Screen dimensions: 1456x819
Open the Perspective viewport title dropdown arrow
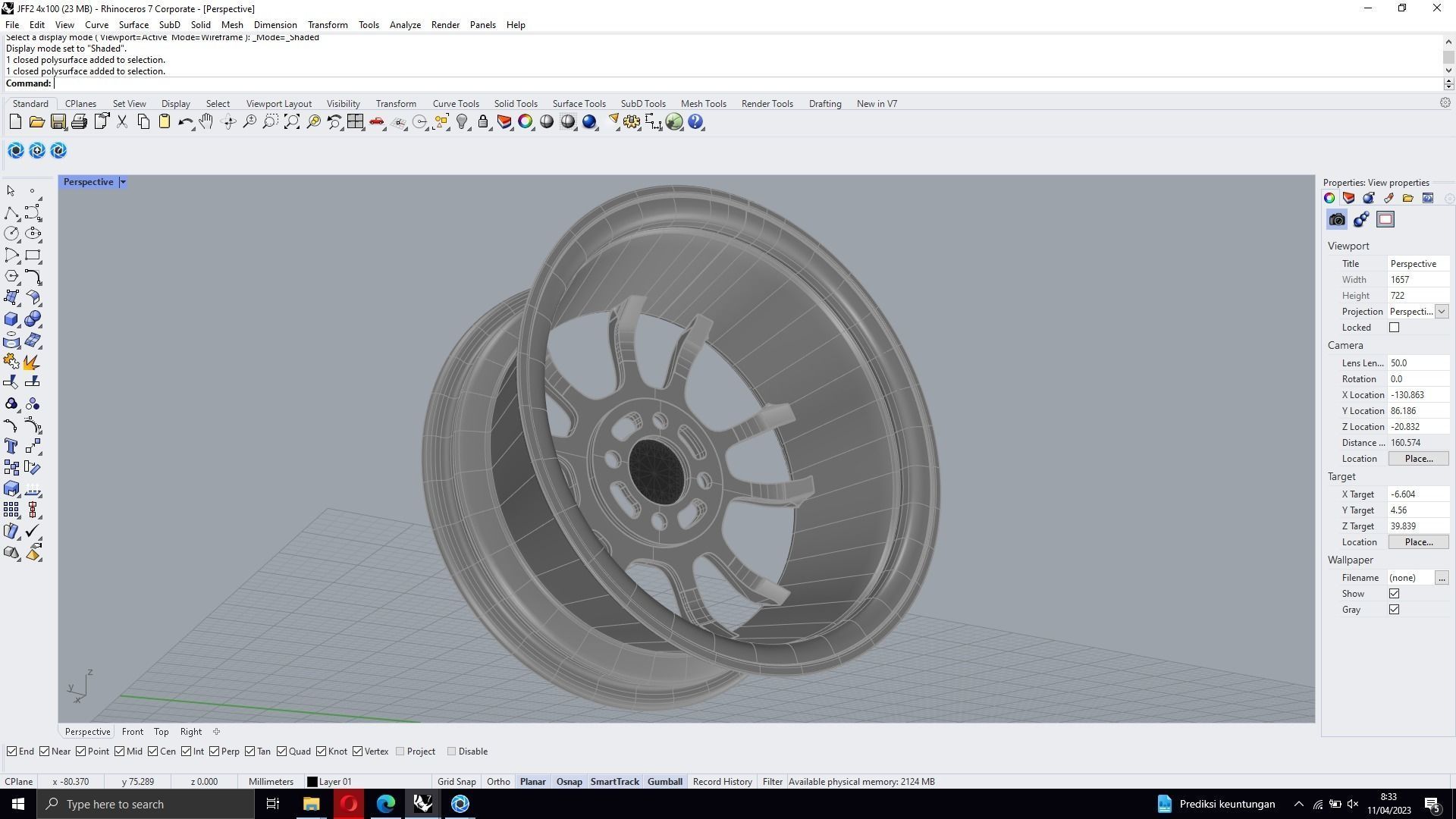(x=123, y=182)
